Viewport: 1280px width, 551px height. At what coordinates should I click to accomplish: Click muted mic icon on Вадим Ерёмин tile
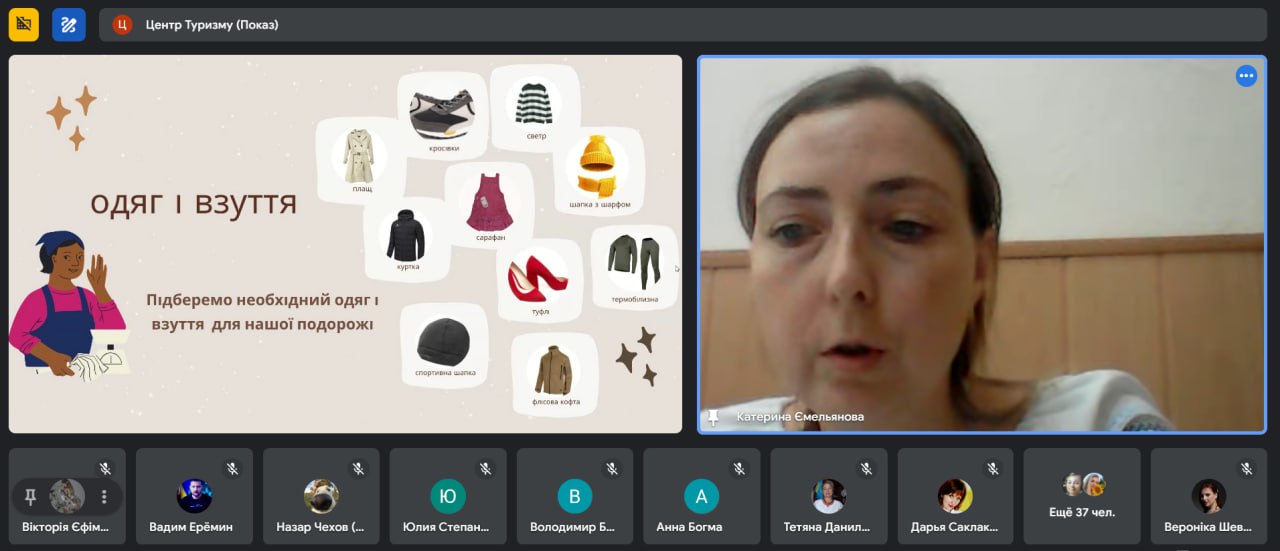(x=232, y=468)
